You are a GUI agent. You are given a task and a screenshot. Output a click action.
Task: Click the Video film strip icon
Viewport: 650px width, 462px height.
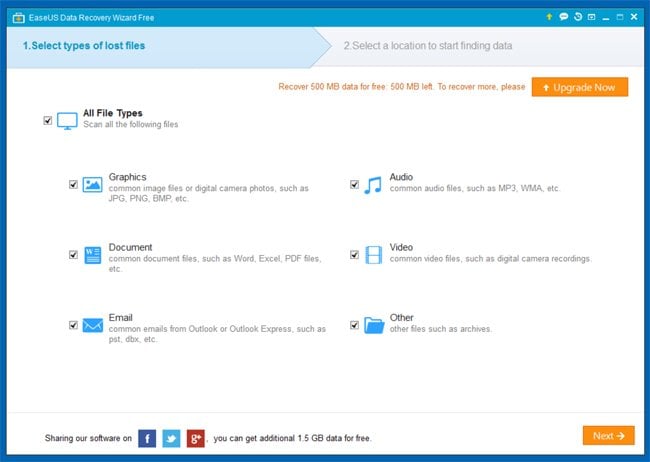point(374,255)
